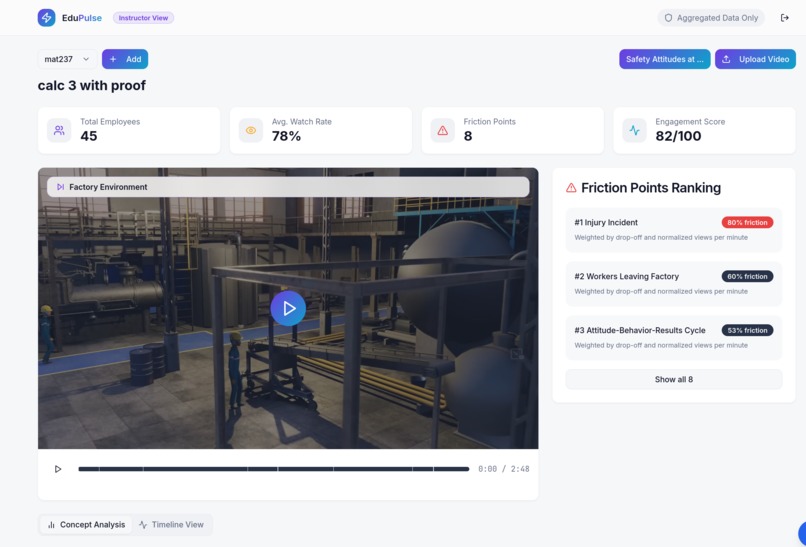Click the upload arrow icon in Upload Video
This screenshot has width=806, height=547.
coord(726,59)
